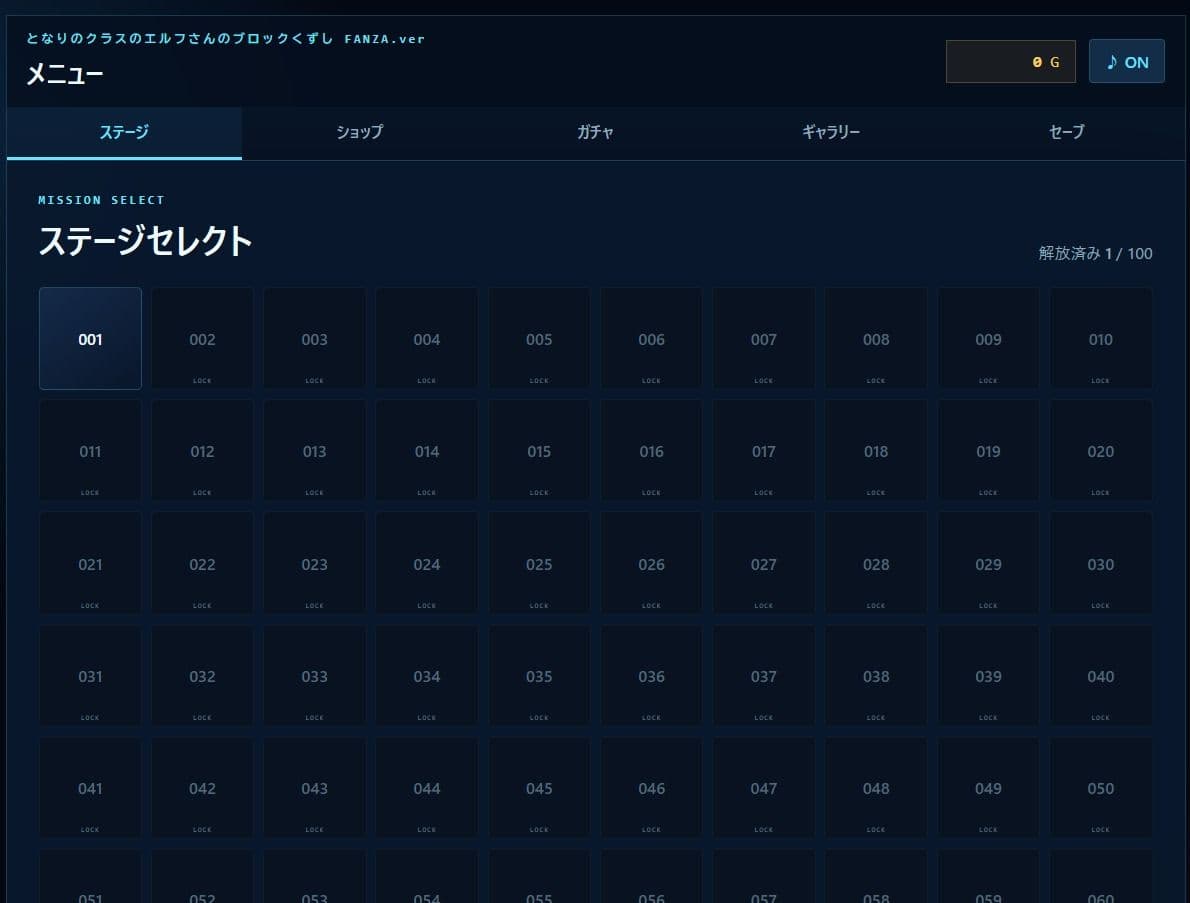The image size is (1190, 903).
Task: Choose stage tile 019
Action: pyautogui.click(x=989, y=451)
